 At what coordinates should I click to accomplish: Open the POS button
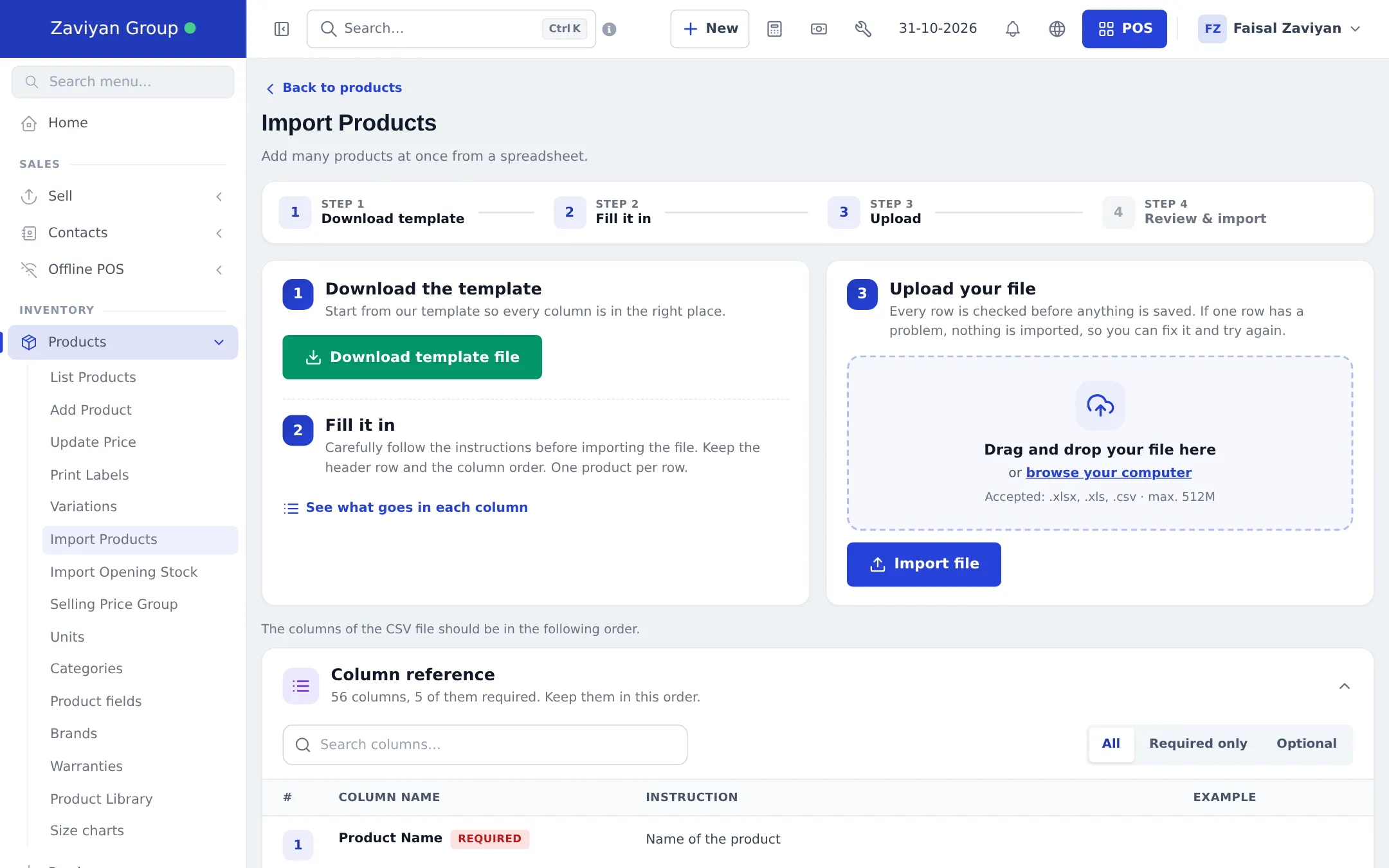pos(1124,29)
